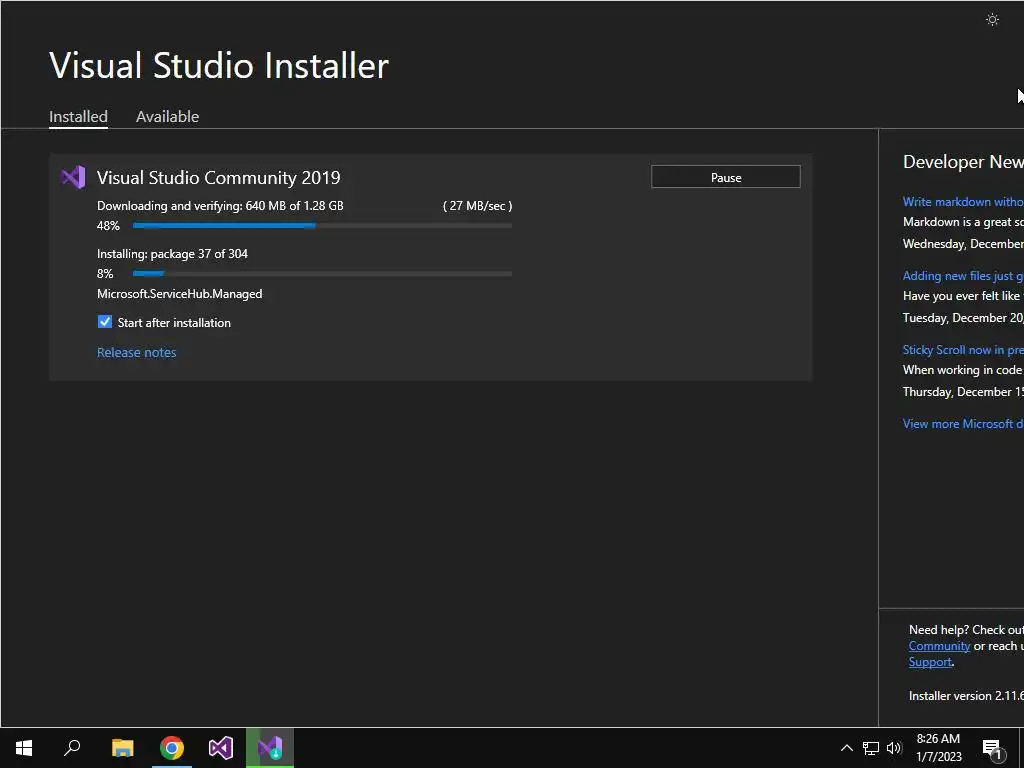Click Microsoft.ServiceHub.Managed package text
This screenshot has height=768, width=1024.
180,294
